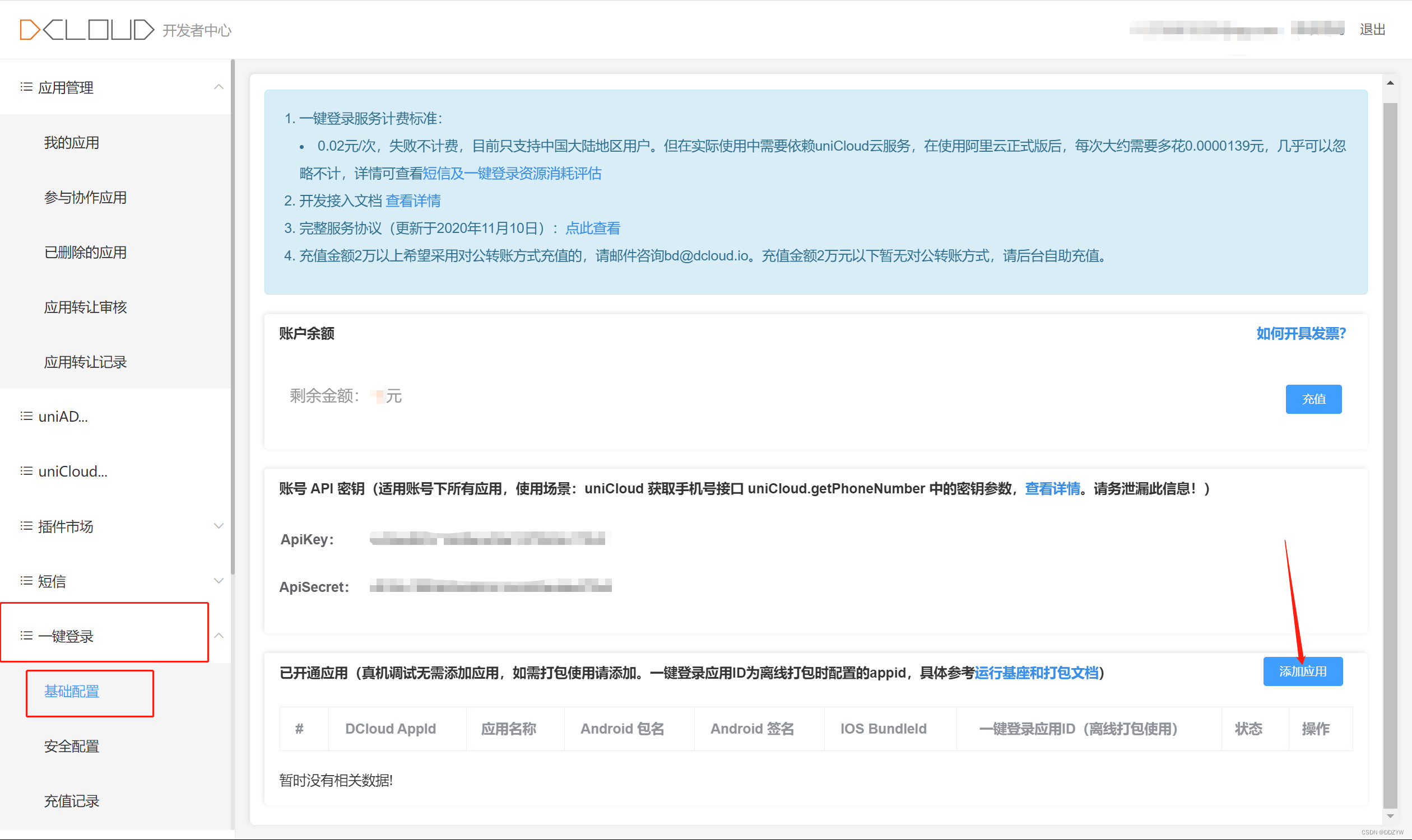Click 退出 to log out
1412x840 pixels.
tap(1372, 30)
